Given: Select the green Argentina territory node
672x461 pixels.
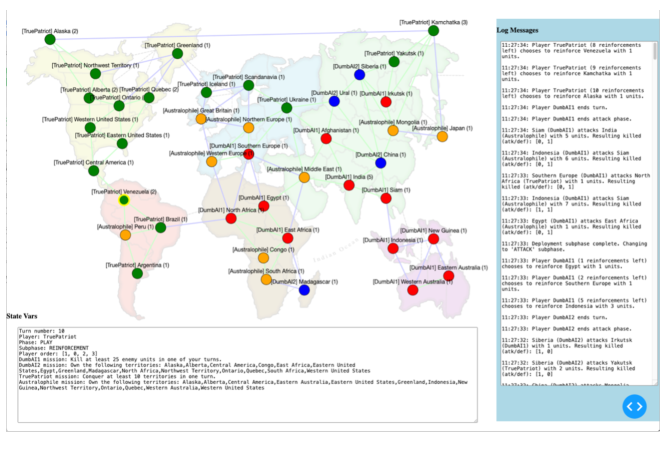Looking at the screenshot, I should (137, 273).
